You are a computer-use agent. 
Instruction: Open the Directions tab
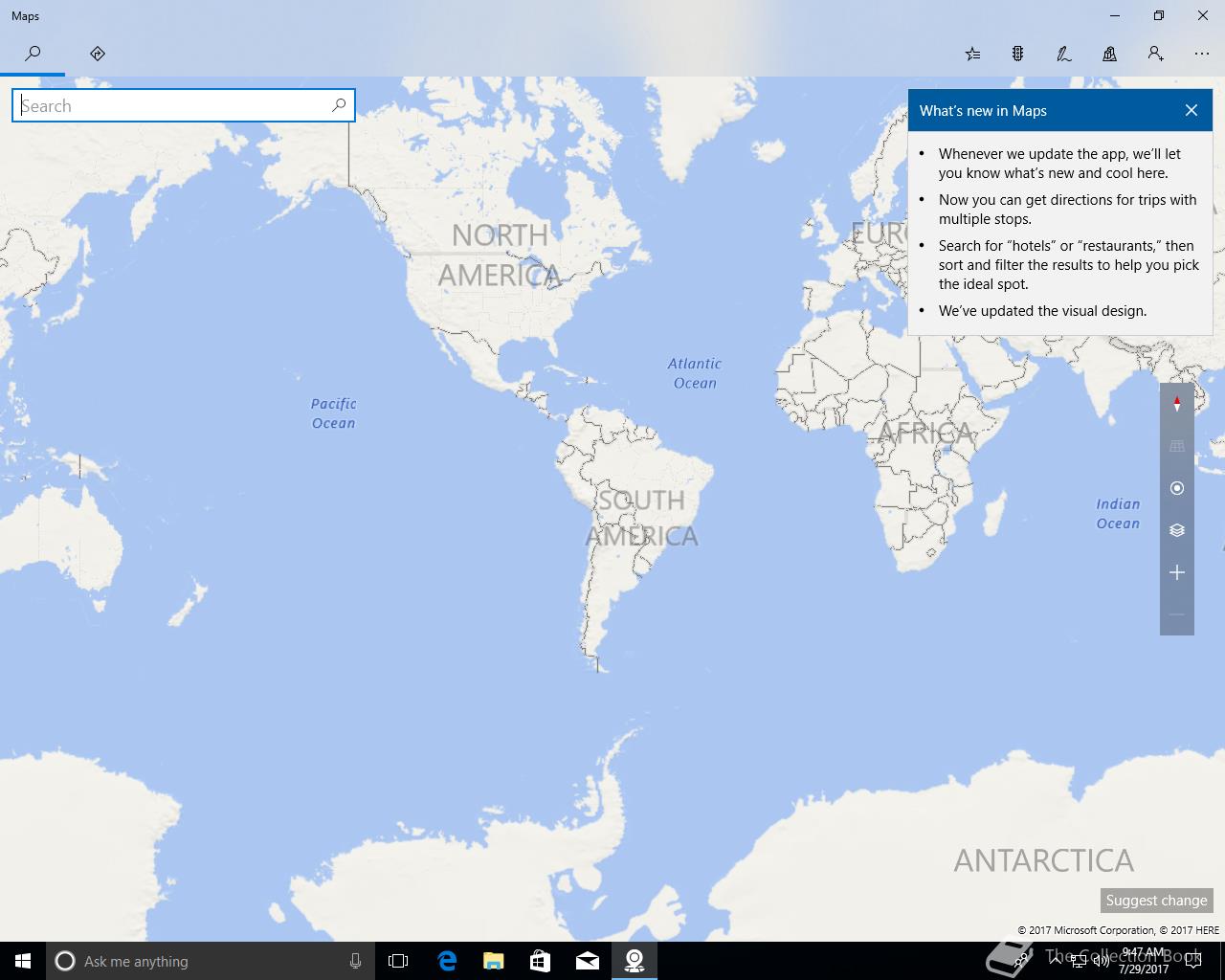(x=98, y=54)
